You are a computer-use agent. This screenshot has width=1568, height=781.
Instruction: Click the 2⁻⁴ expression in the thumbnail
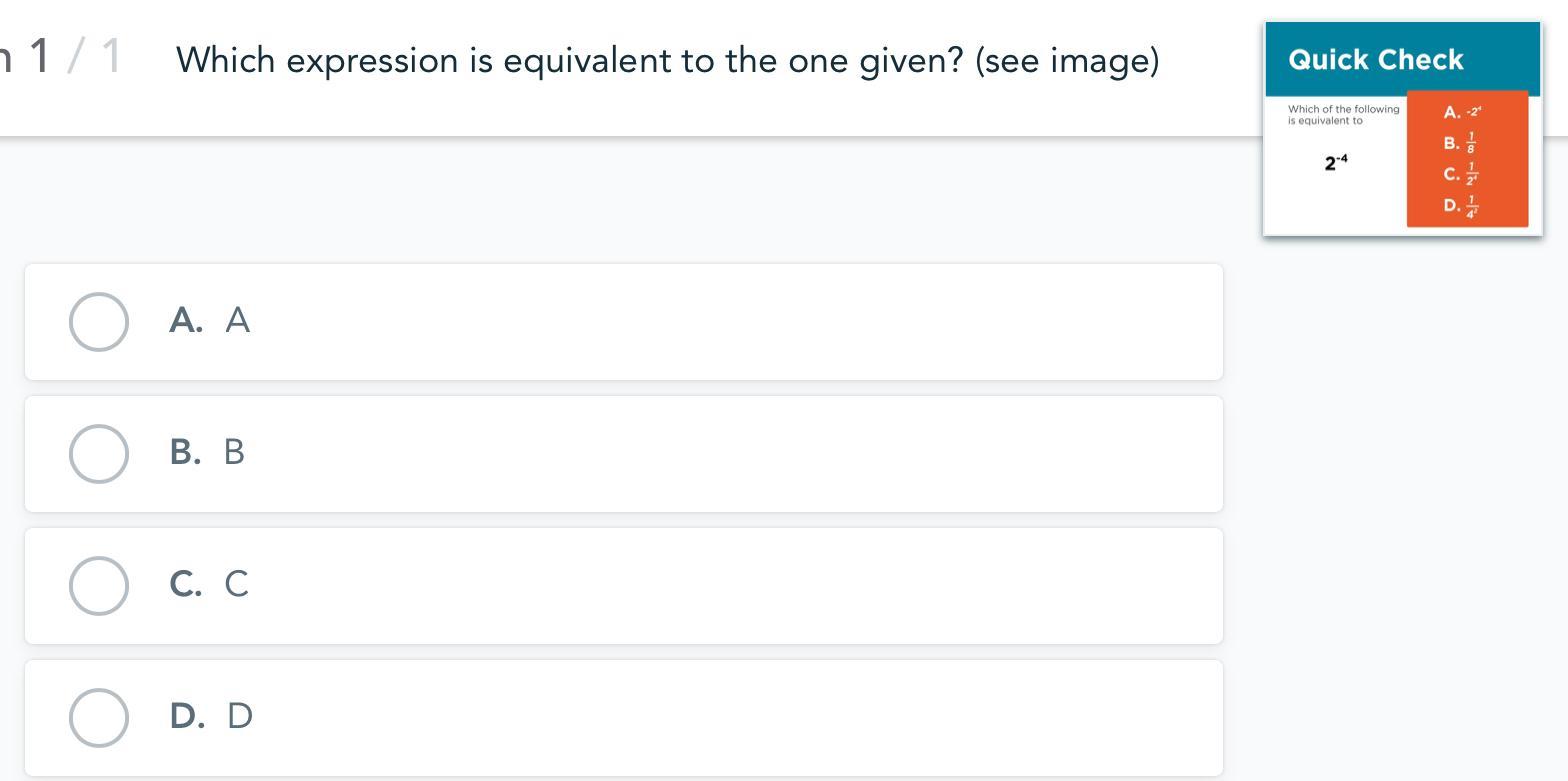tap(1336, 162)
